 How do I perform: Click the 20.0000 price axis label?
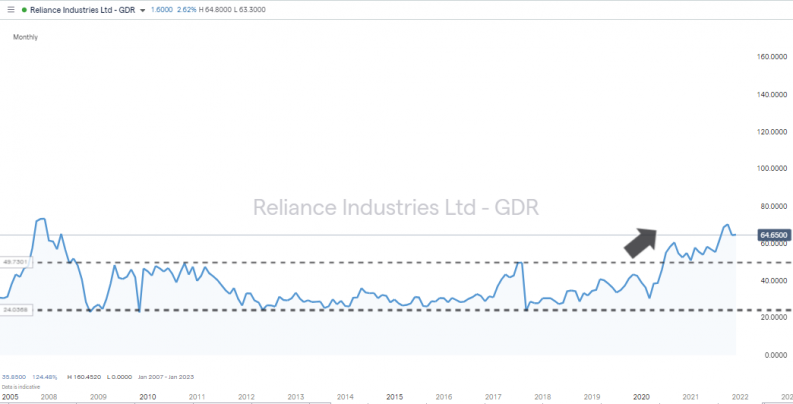[774, 318]
